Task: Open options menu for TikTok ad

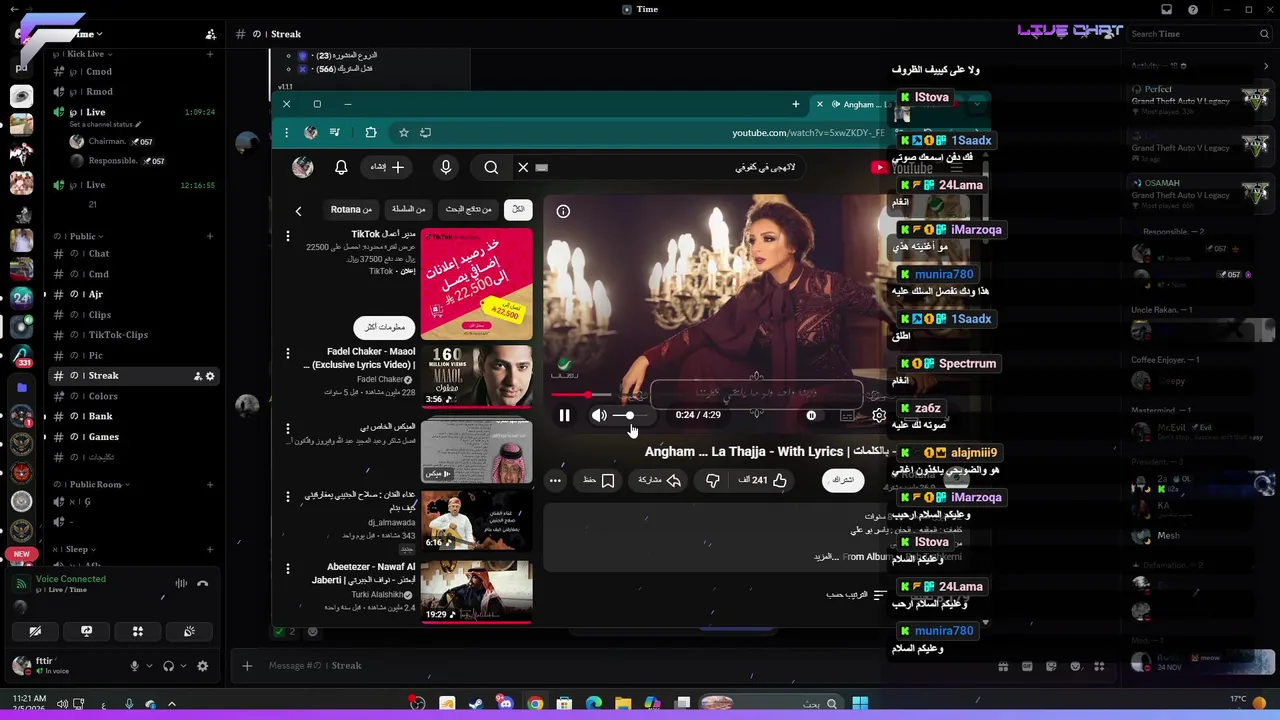Action: coord(288,236)
